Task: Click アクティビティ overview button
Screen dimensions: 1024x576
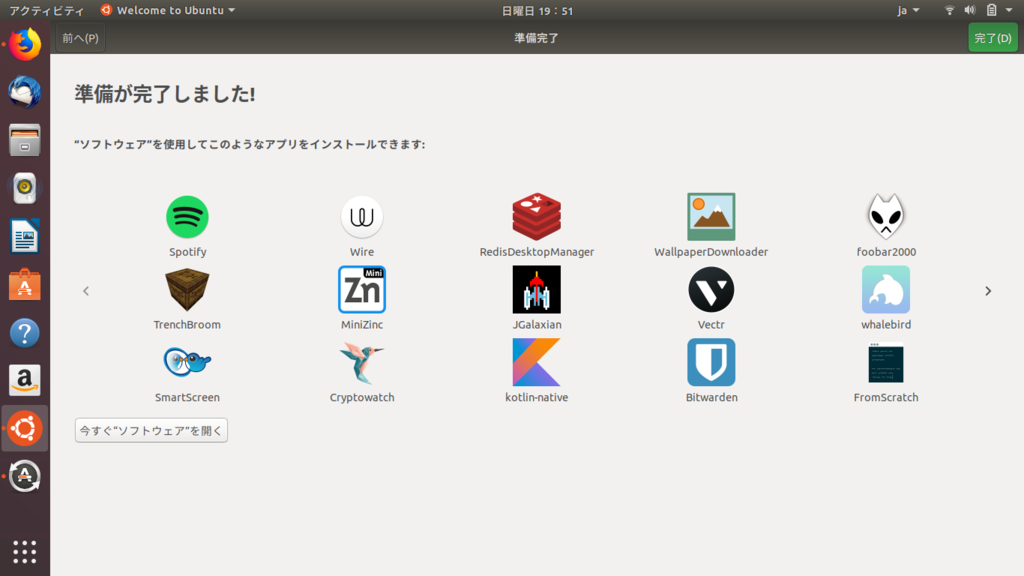Action: point(46,10)
